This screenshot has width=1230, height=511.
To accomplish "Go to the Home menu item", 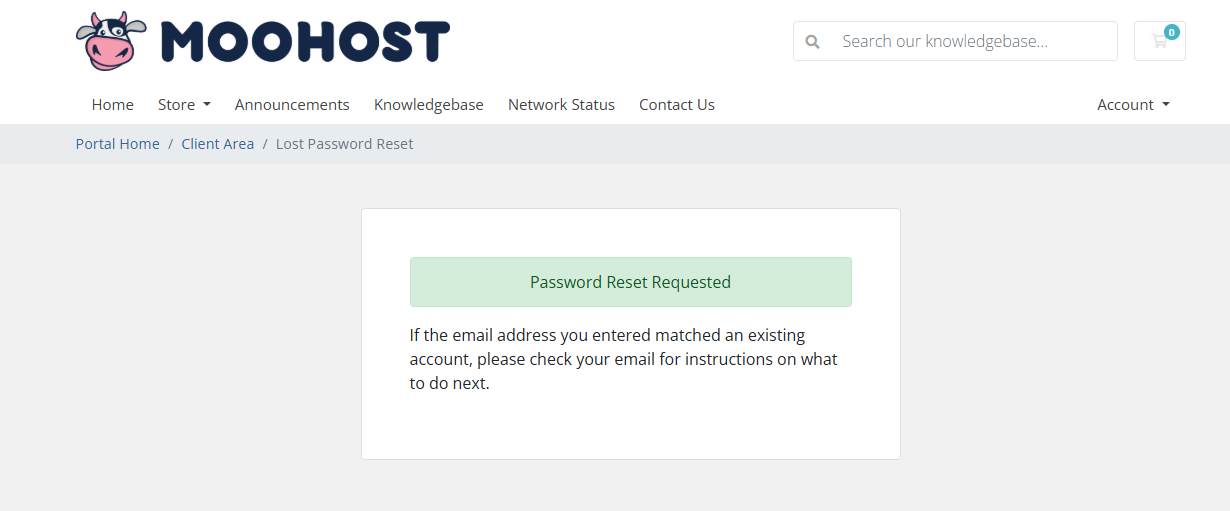I will click(113, 104).
